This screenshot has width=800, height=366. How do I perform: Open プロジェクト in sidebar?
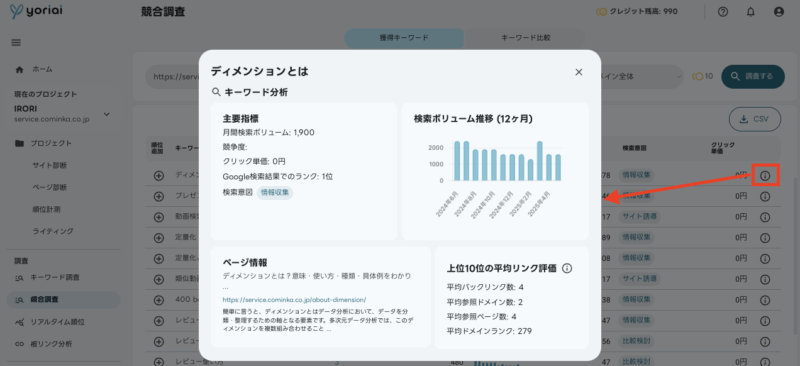pyautogui.click(x=51, y=143)
